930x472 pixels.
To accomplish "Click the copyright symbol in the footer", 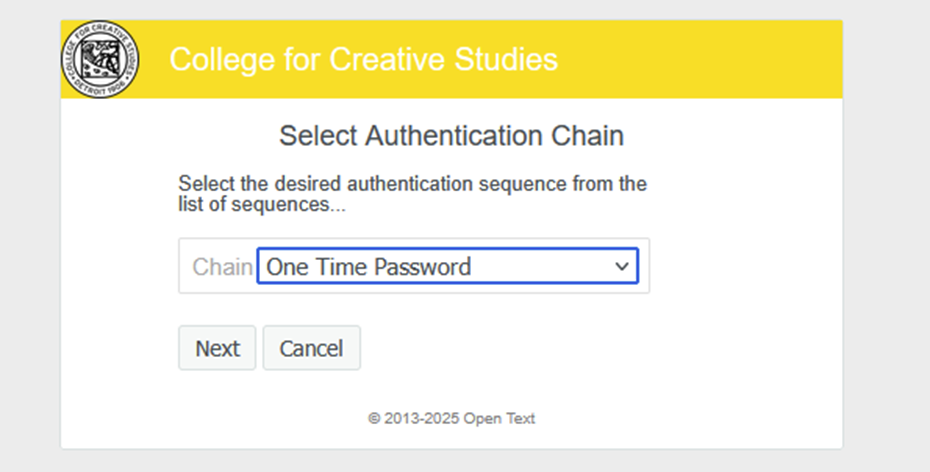I will click(x=373, y=418).
